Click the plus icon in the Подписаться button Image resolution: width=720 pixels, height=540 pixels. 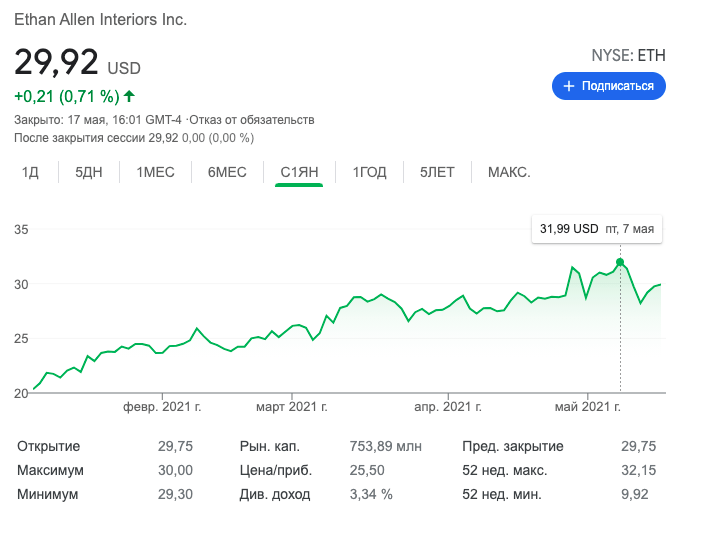tap(568, 86)
